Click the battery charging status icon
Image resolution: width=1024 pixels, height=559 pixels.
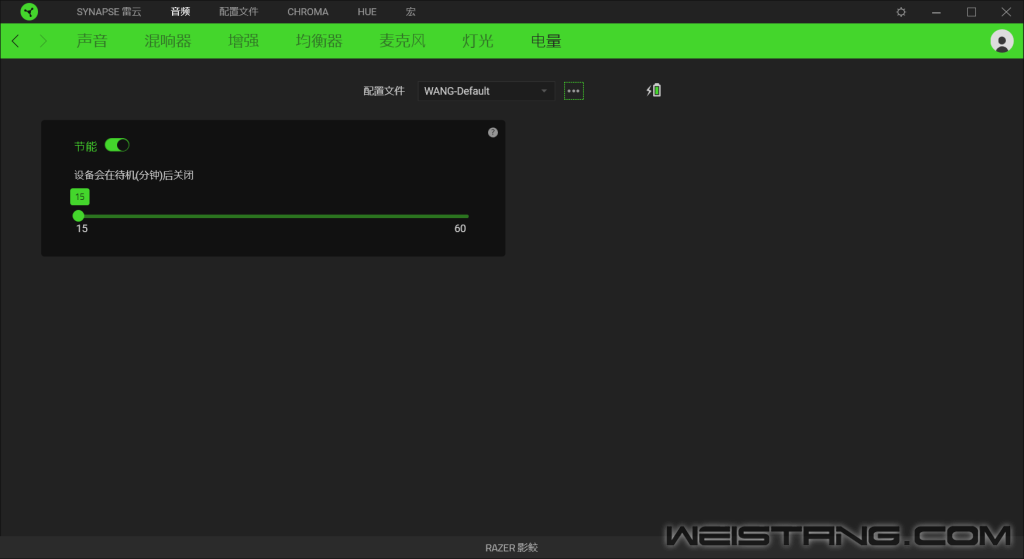coord(654,90)
